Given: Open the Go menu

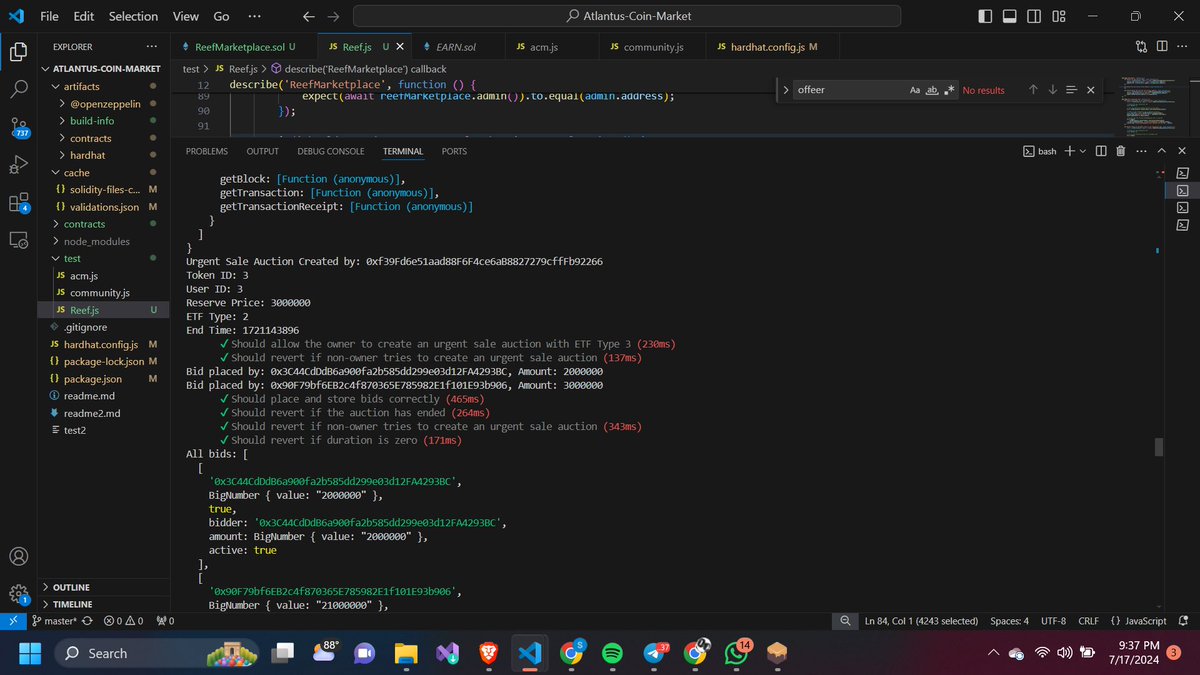Looking at the screenshot, I should pyautogui.click(x=221, y=16).
